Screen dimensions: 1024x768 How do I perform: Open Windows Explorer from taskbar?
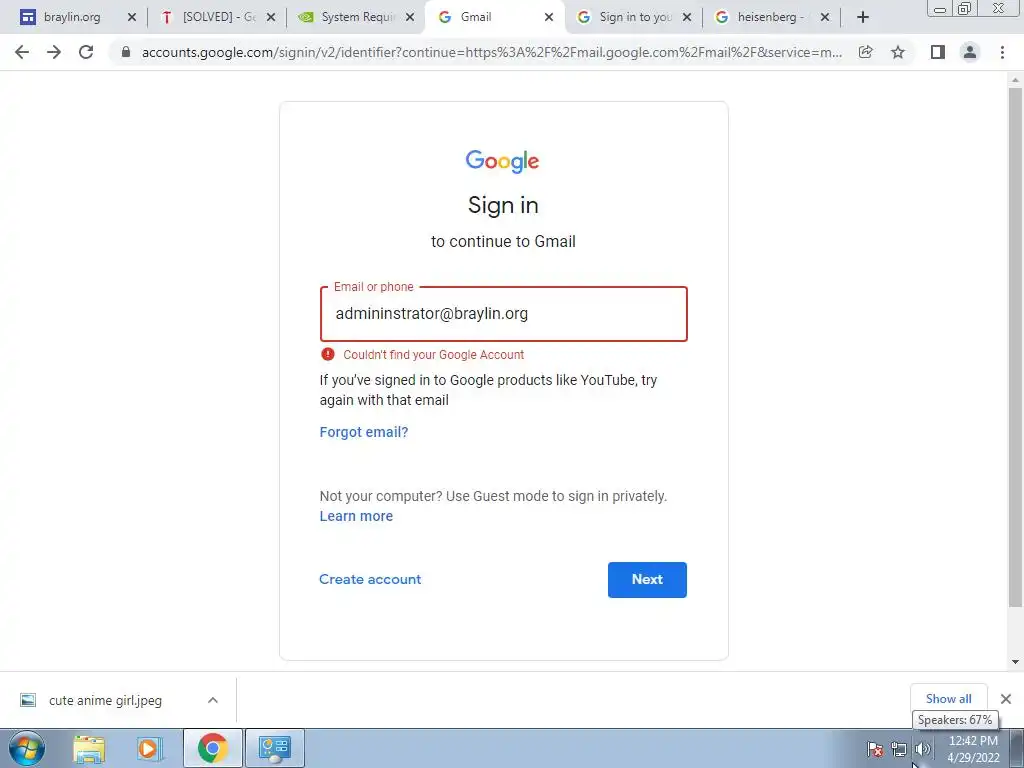[x=89, y=748]
